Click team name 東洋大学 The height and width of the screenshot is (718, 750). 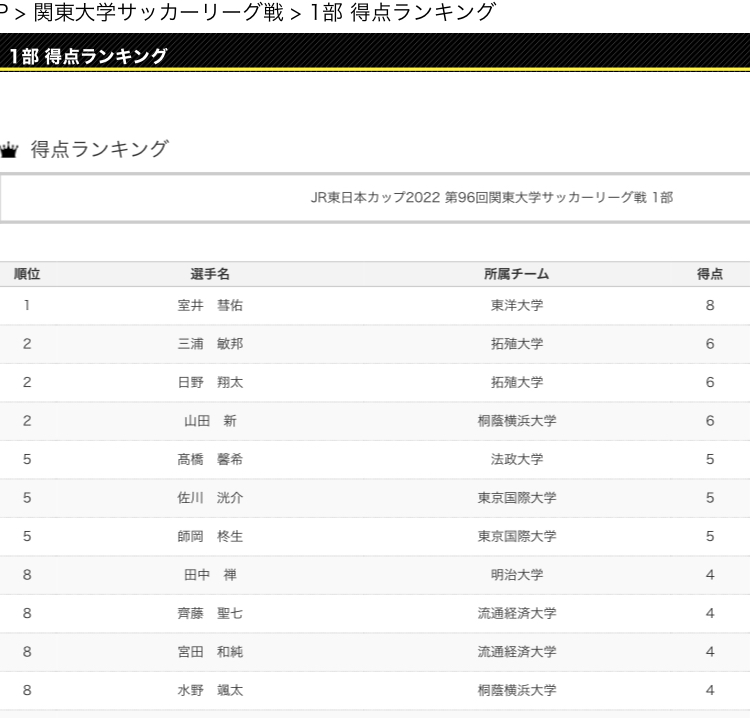pos(516,306)
